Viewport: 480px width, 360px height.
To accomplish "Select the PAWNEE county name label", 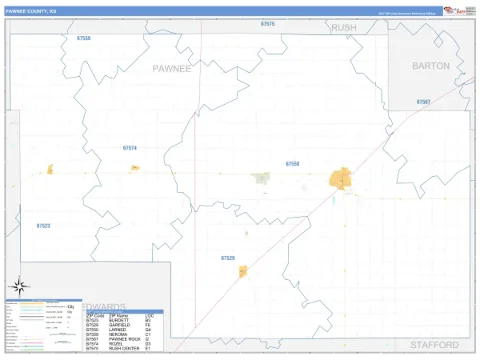I will coord(172,69).
